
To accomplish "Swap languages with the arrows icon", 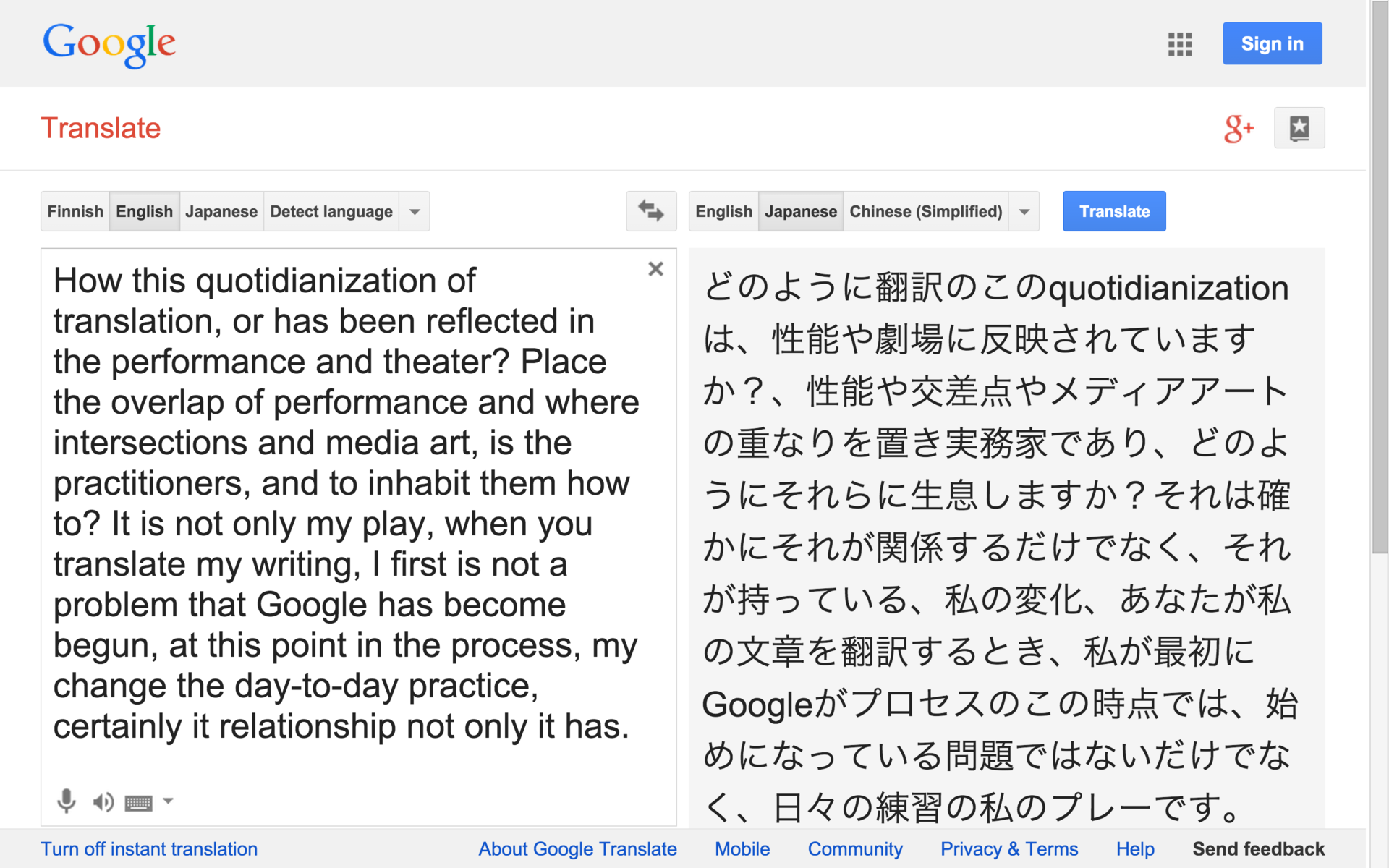I will point(651,211).
